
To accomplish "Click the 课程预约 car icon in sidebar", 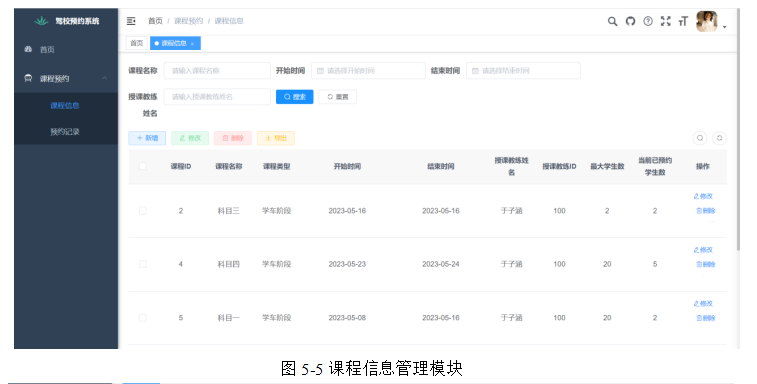I will coord(28,78).
